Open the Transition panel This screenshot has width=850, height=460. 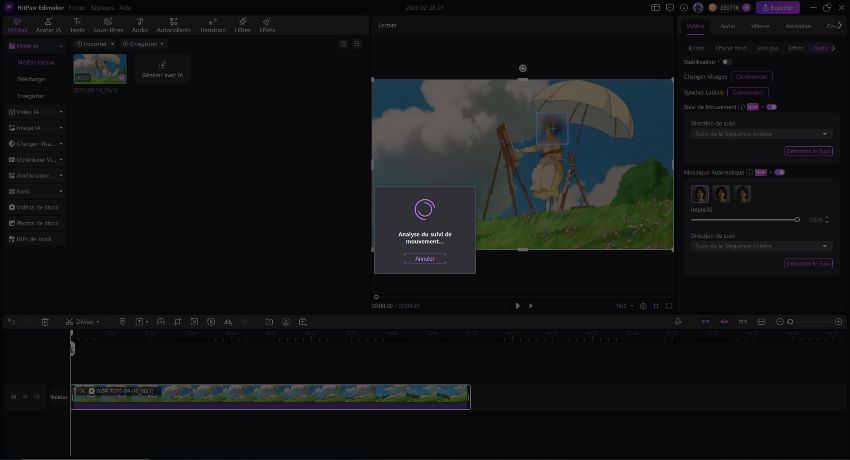click(212, 25)
